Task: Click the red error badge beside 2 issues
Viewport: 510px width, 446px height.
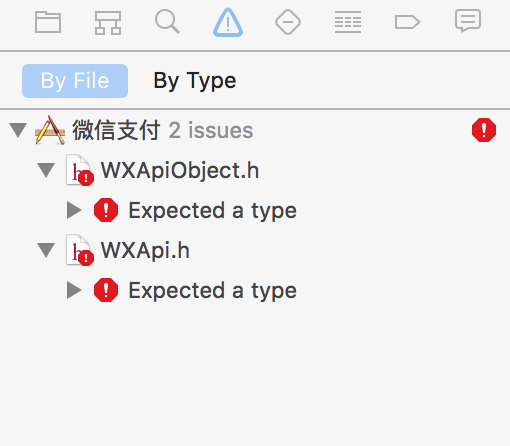Action: (484, 130)
